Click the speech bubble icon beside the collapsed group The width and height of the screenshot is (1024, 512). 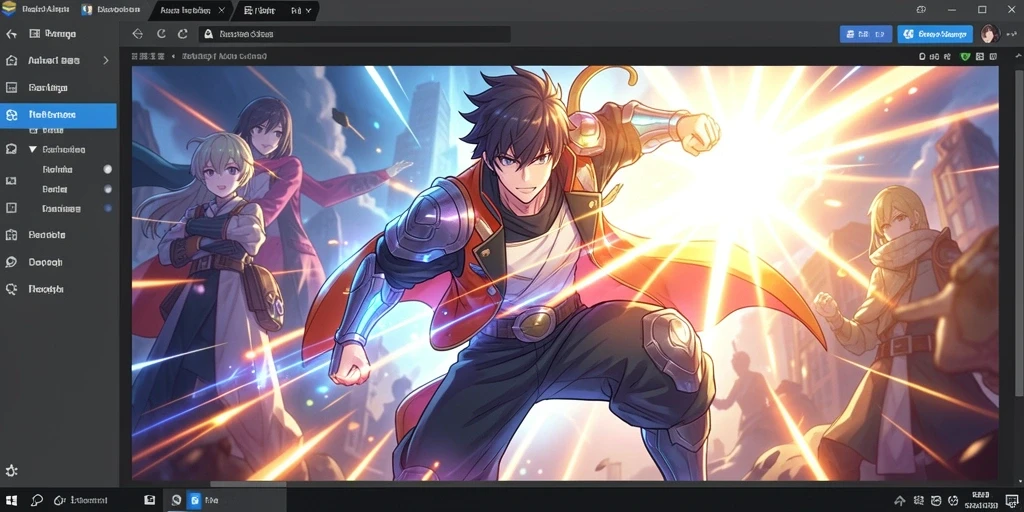pyautogui.click(x=10, y=150)
